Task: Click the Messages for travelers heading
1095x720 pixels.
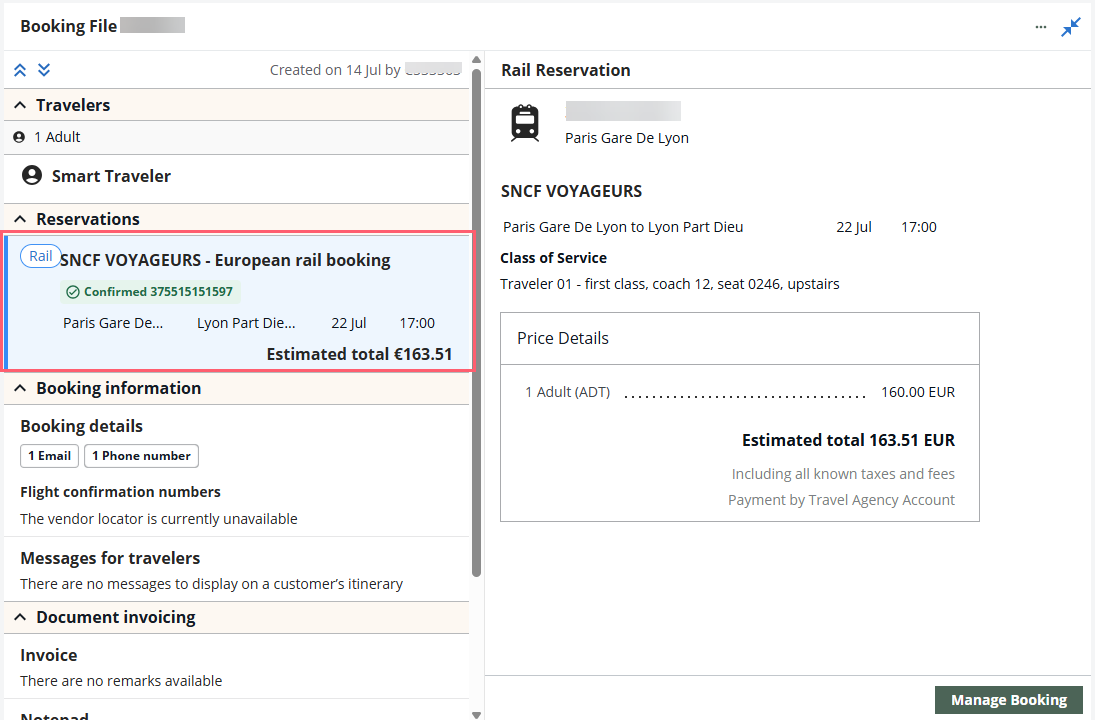Action: 110,558
